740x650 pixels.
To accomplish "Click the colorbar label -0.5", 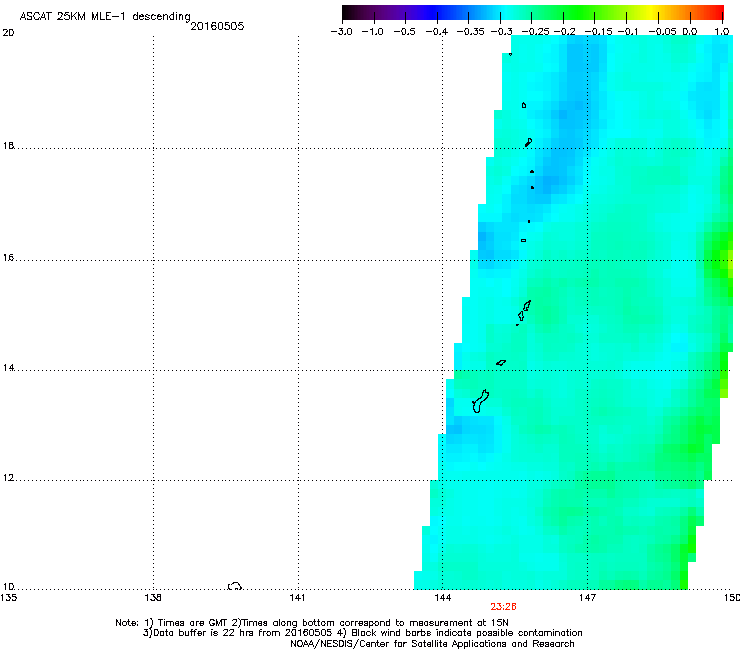I will (x=404, y=32).
